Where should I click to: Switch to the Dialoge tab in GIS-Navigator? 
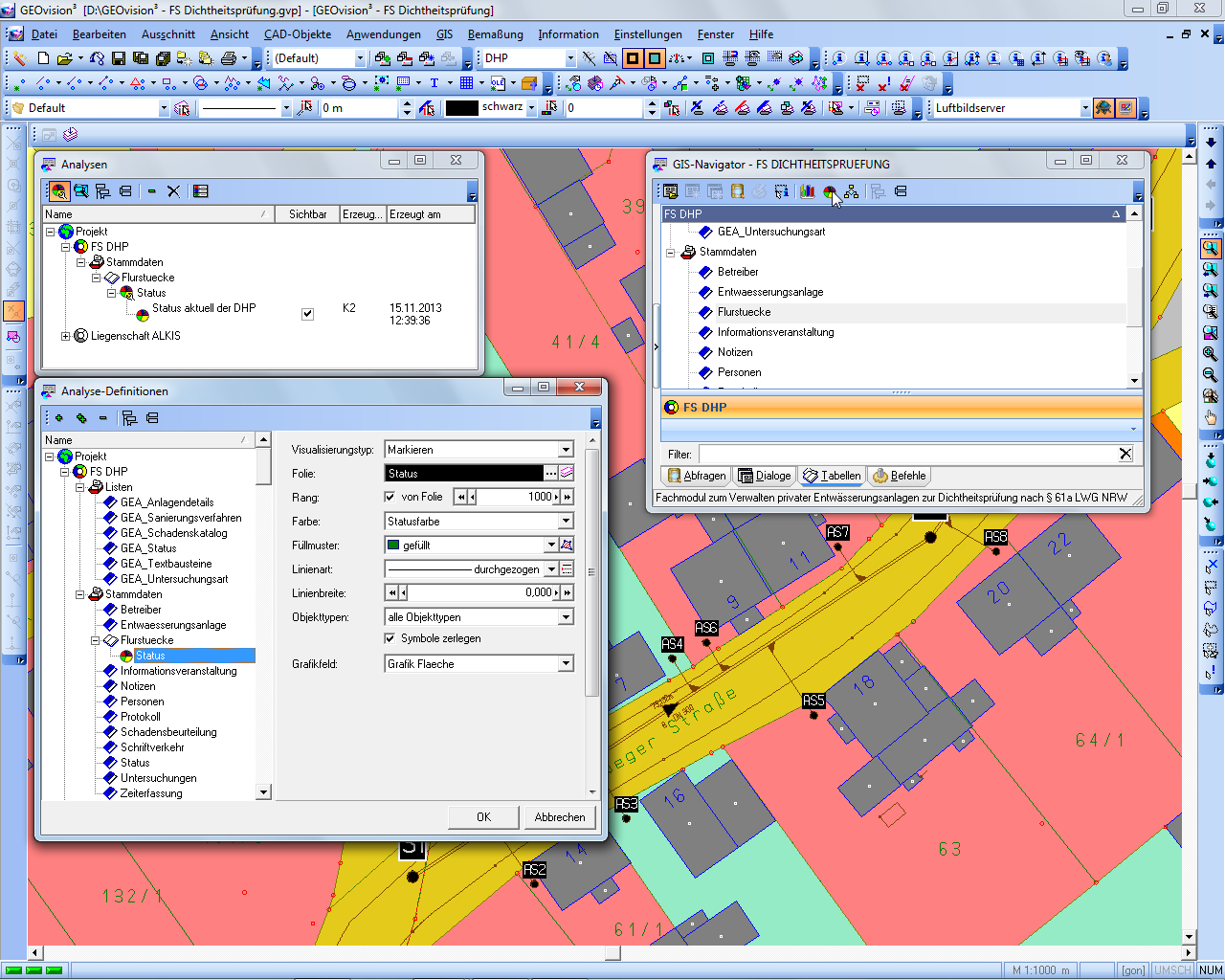765,476
